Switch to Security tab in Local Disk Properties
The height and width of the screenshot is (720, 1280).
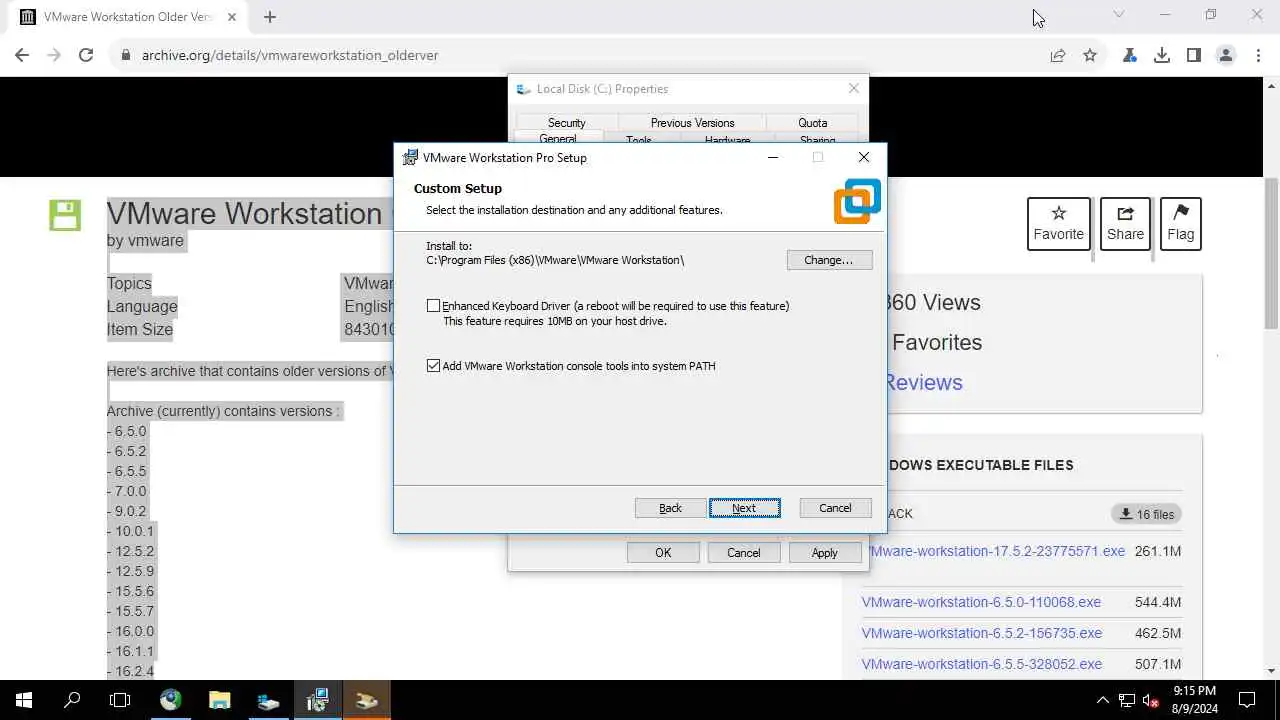566,123
